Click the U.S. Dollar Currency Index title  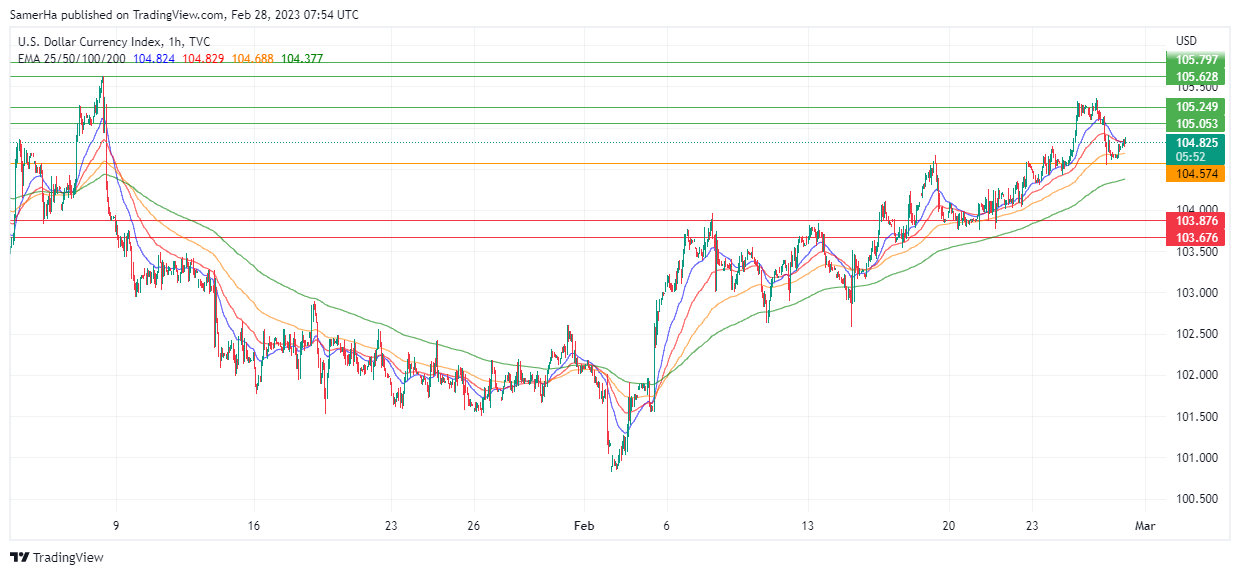point(113,41)
